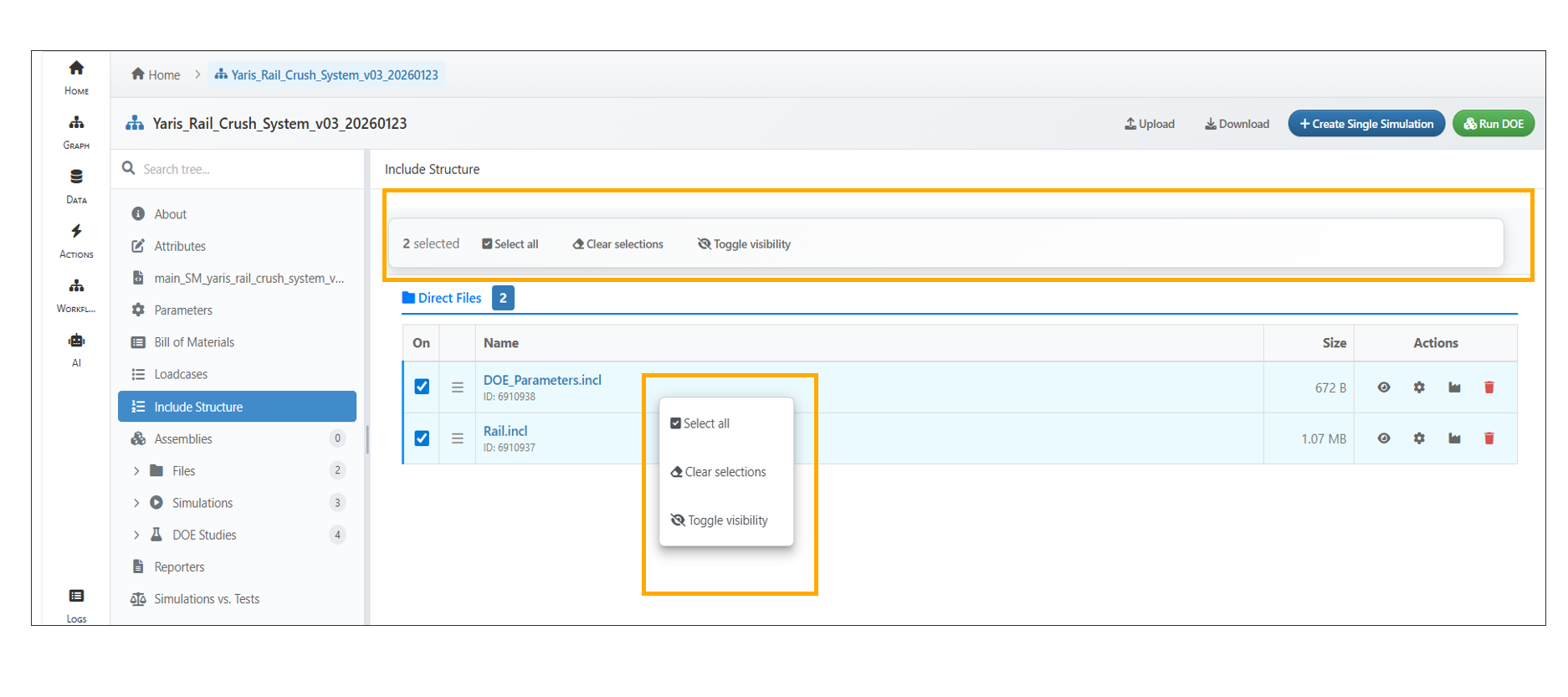
Task: Click the Run DOE button
Action: click(x=1493, y=124)
